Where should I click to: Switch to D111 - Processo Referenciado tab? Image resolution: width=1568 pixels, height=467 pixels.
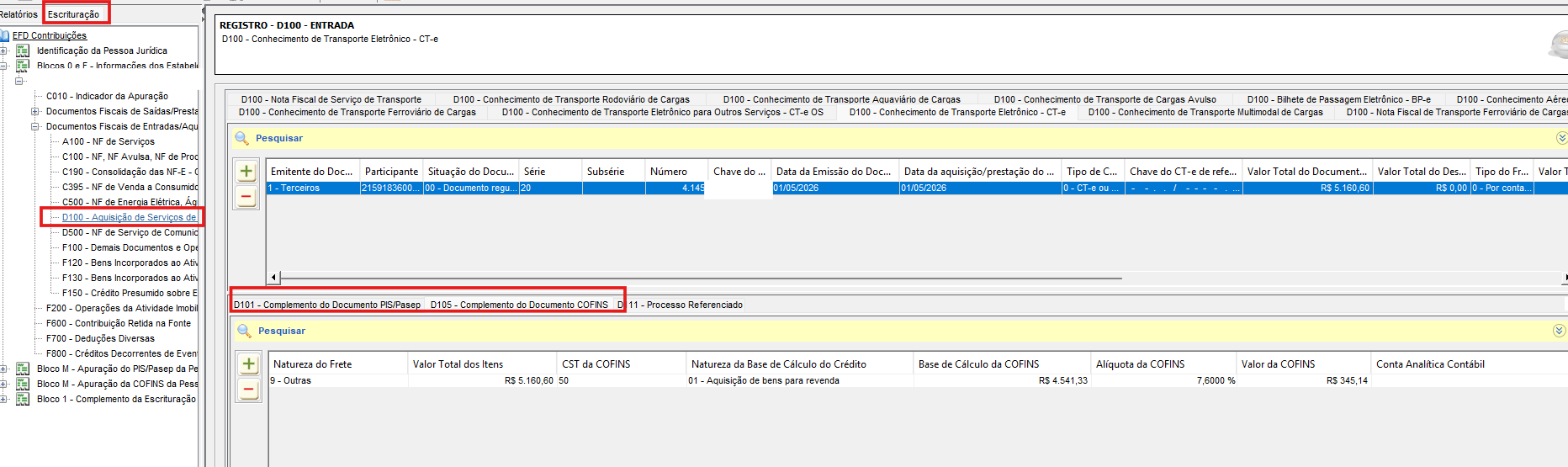(681, 305)
